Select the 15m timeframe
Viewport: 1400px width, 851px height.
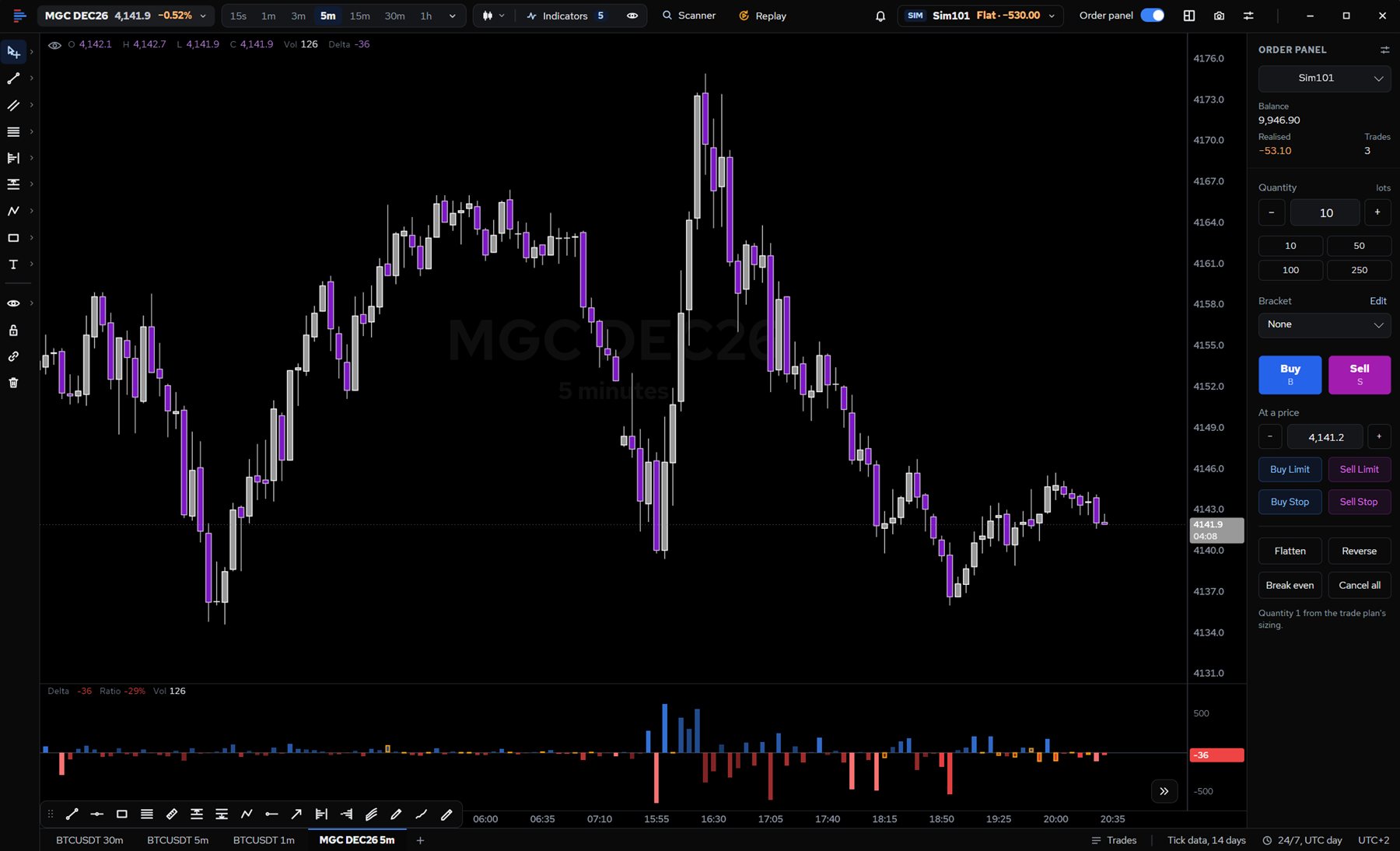359,16
